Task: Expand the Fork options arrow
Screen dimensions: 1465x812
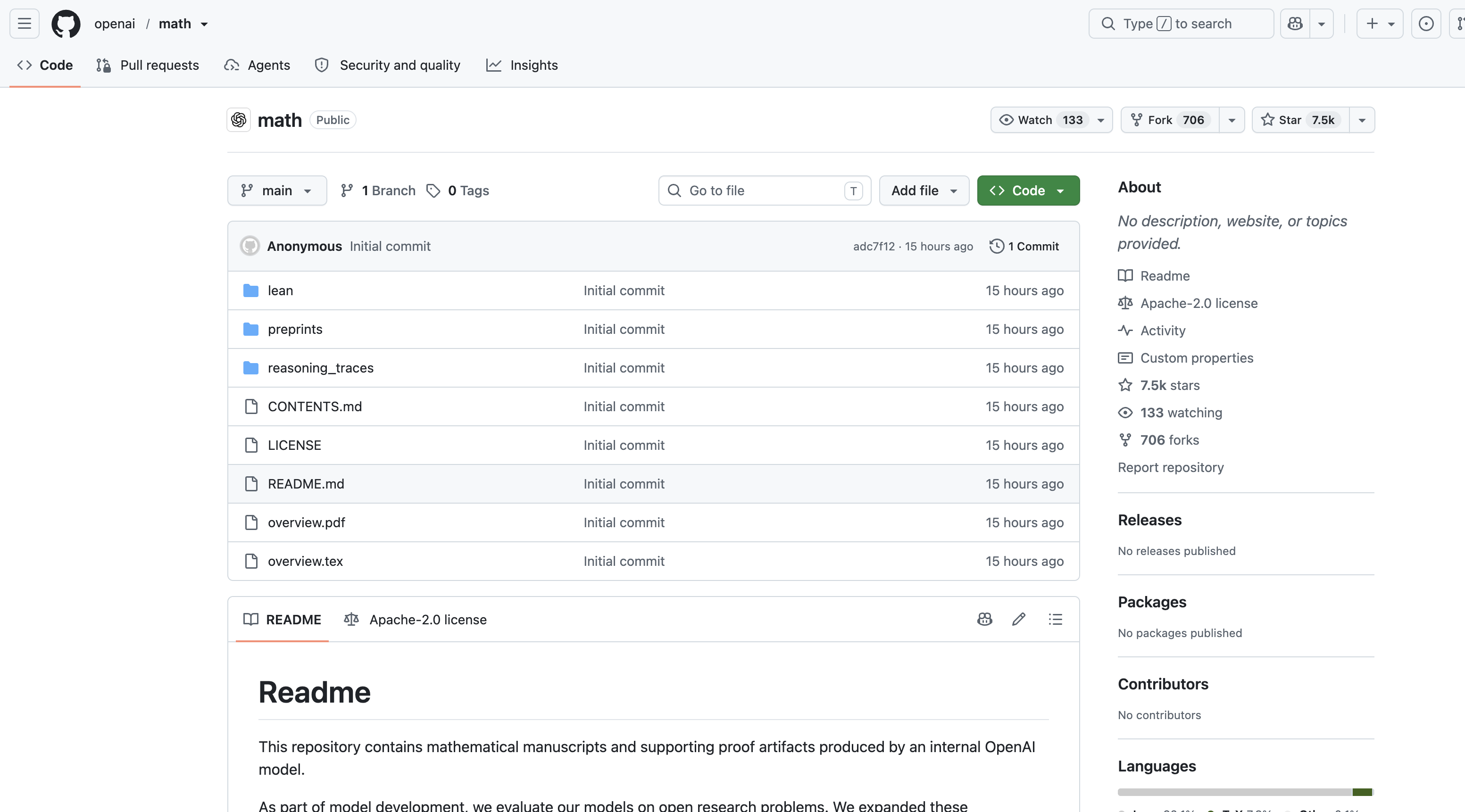Action: coord(1232,120)
